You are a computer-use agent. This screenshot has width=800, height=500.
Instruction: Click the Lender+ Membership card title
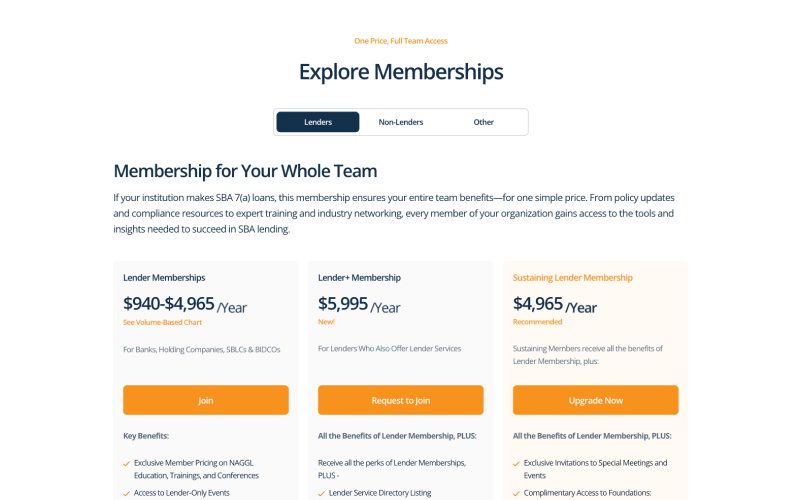coord(359,278)
